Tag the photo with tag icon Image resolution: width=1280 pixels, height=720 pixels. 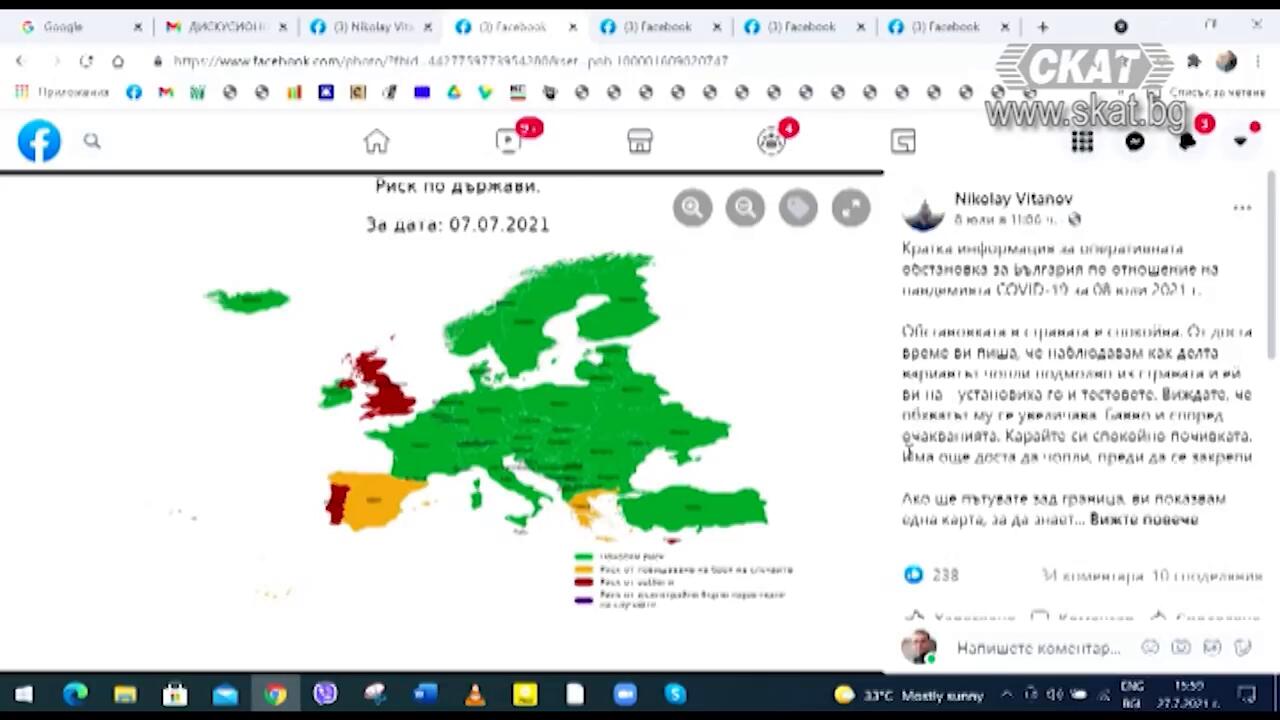coord(798,208)
